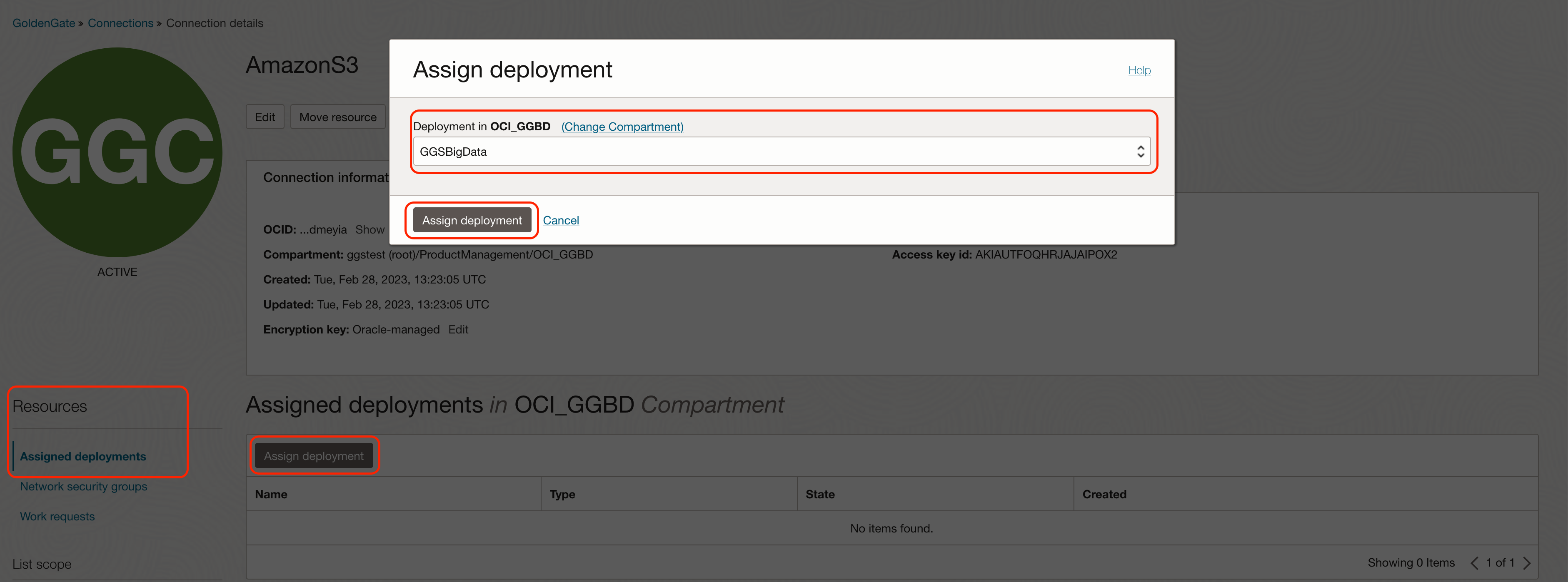
Task: Open GoldenGate breadcrumb link
Action: (44, 23)
